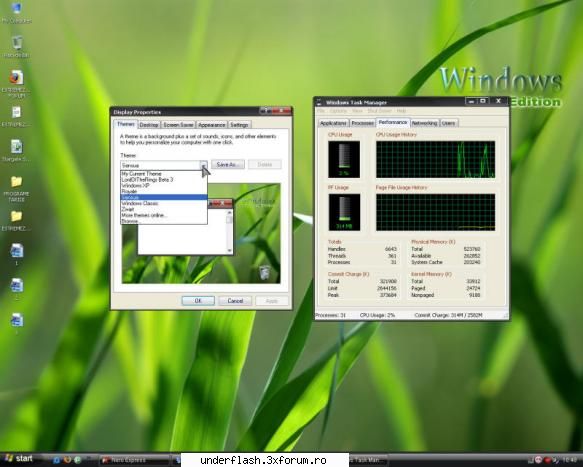Open the Help menu in Task Manager
Image resolution: width=583 pixels, height=467 pixels.
(402, 111)
